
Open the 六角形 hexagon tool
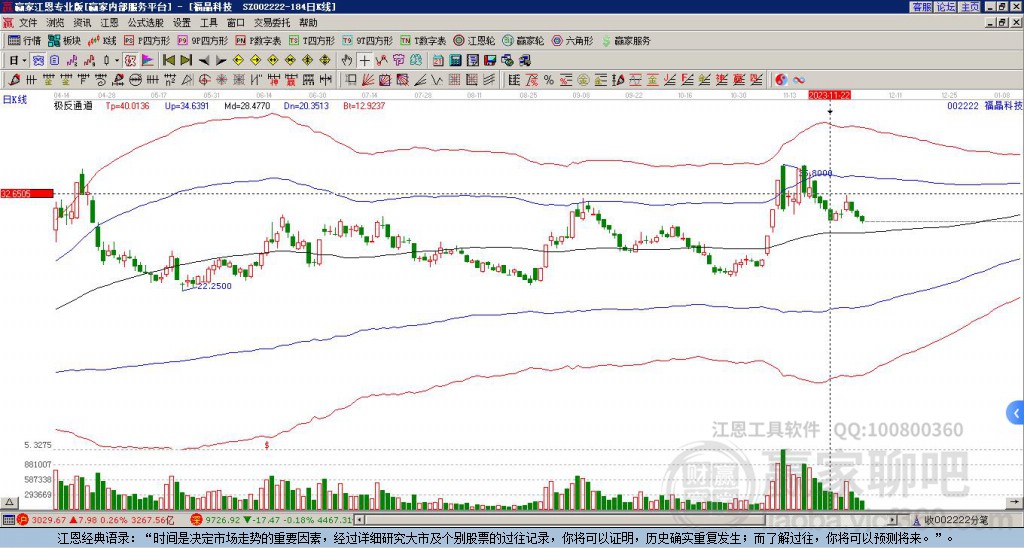tap(572, 40)
